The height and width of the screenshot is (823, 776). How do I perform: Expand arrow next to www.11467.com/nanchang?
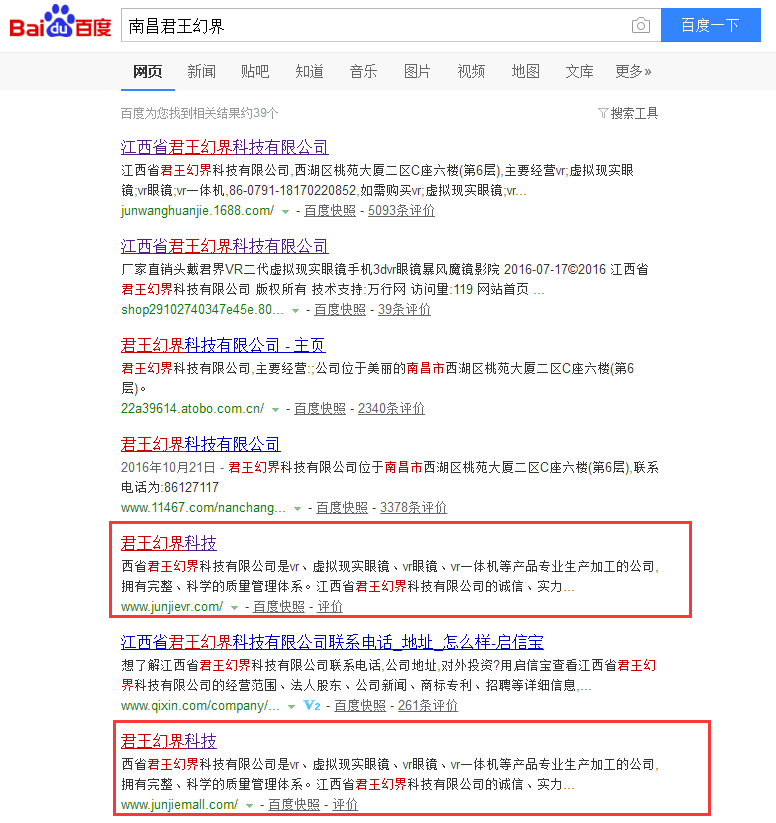tap(297, 509)
